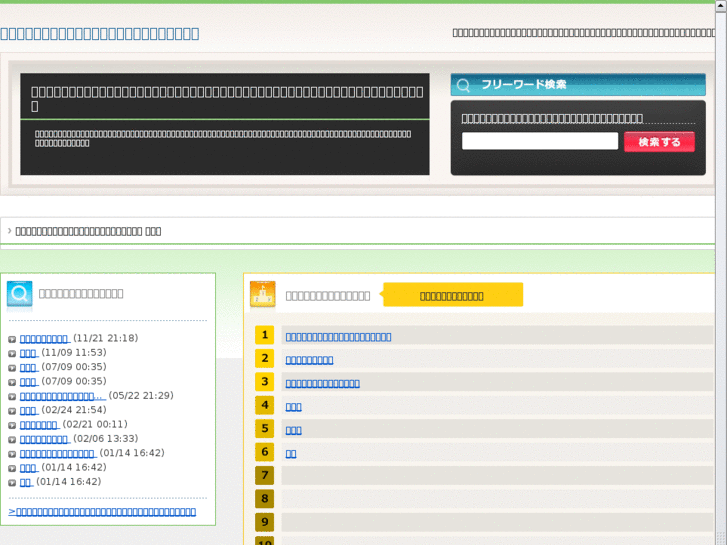Click the magnifier icon in the フリーワード検索 header
727x545 pixels.
pyautogui.click(x=463, y=85)
